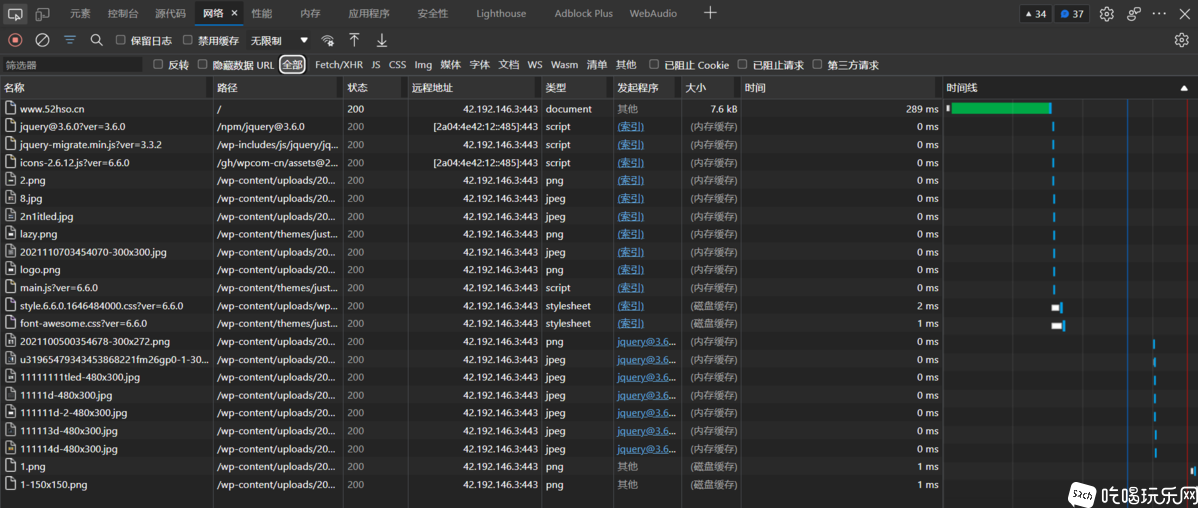Click file icon of main.js row
The width and height of the screenshot is (1198, 508).
(x=10, y=287)
